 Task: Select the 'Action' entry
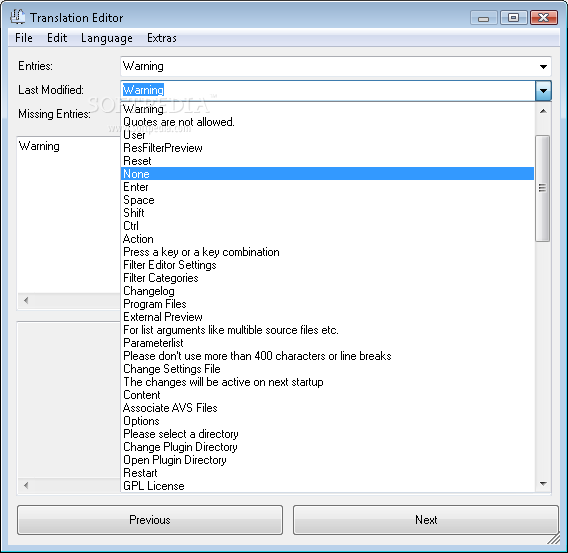point(327,239)
